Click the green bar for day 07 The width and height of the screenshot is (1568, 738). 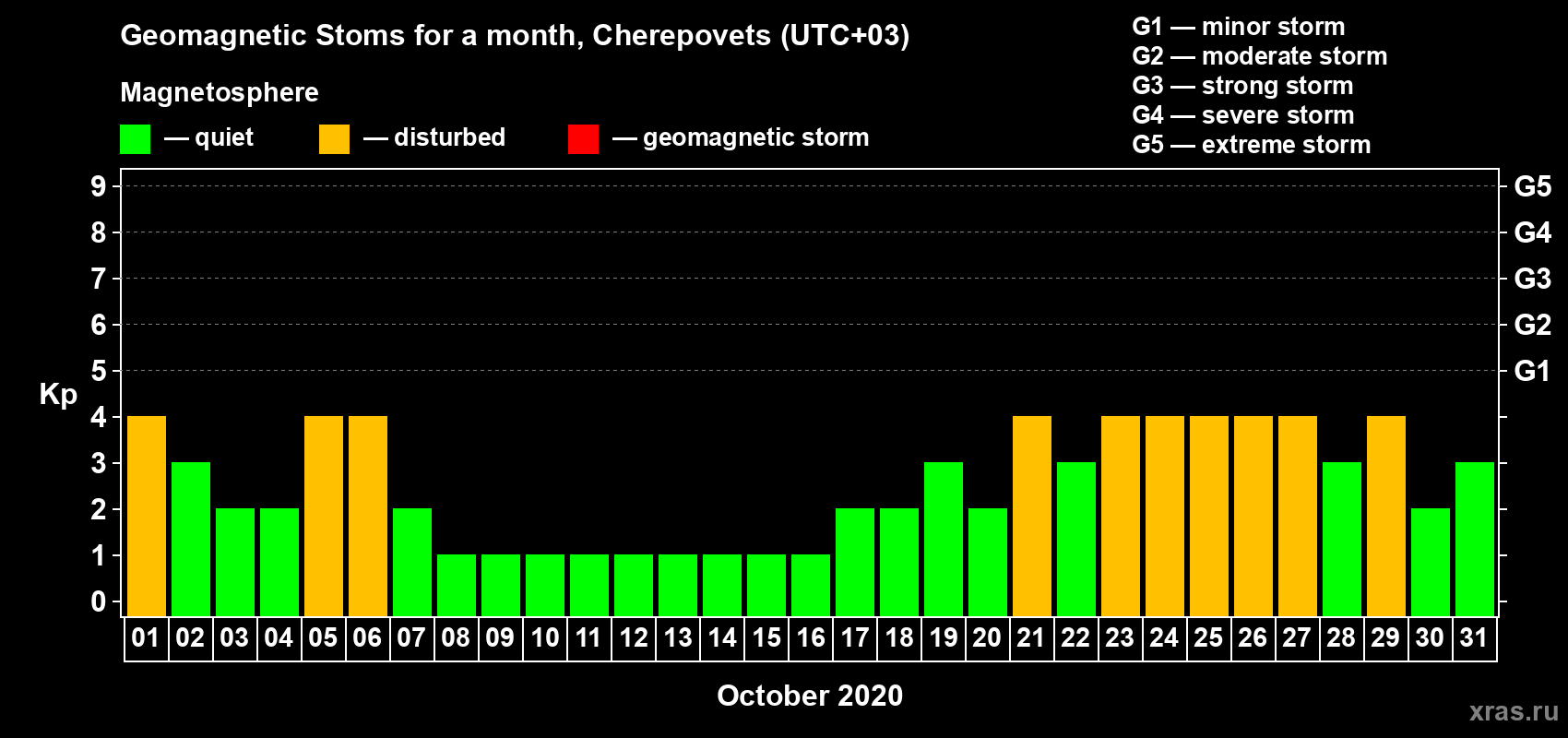tap(412, 562)
